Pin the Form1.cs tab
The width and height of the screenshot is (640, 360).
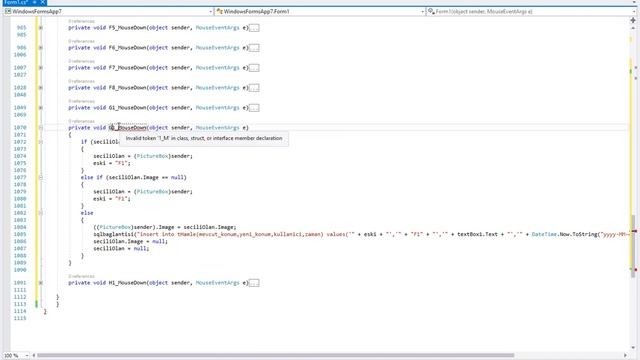coord(35,2)
